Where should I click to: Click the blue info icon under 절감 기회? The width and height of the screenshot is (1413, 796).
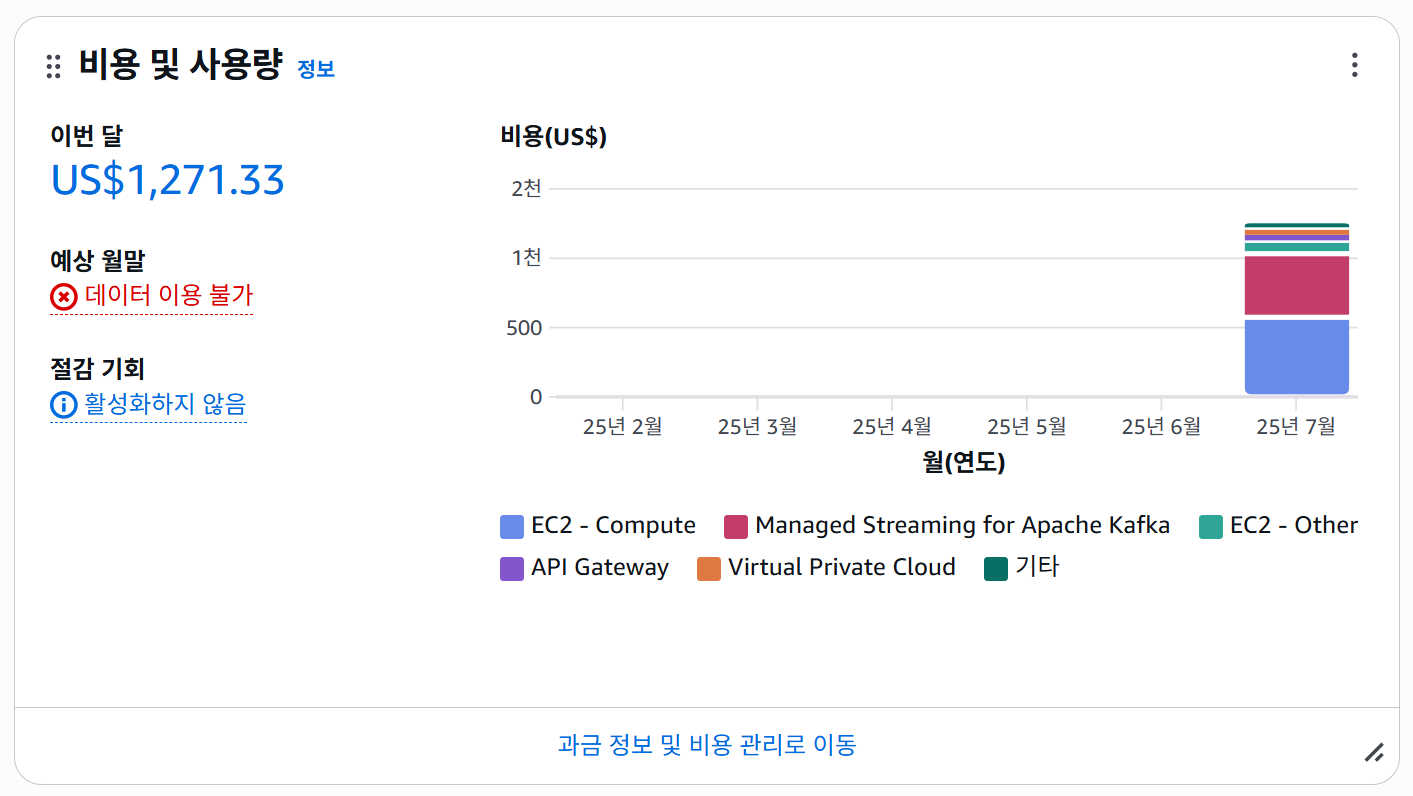(x=63, y=405)
